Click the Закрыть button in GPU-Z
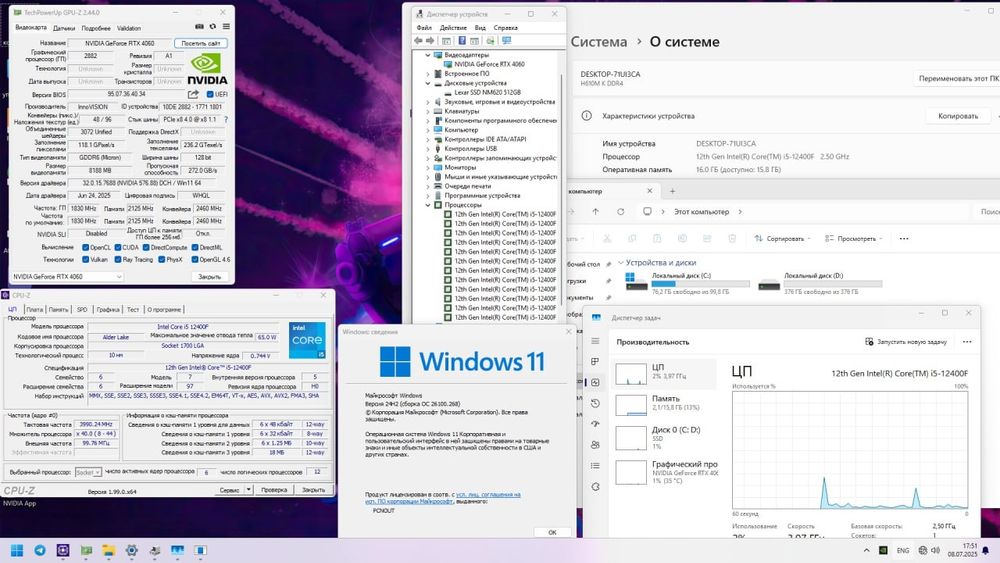 pos(209,277)
